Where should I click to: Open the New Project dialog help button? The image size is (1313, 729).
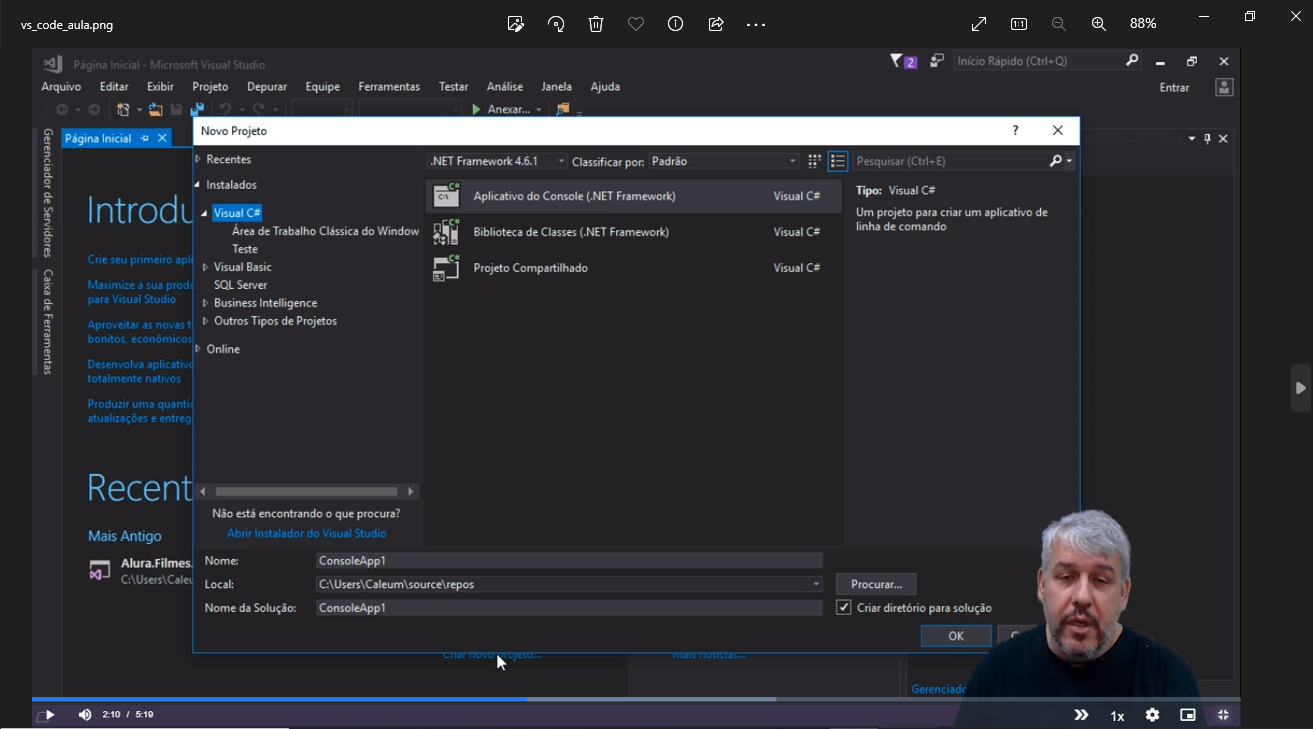[1015, 131]
